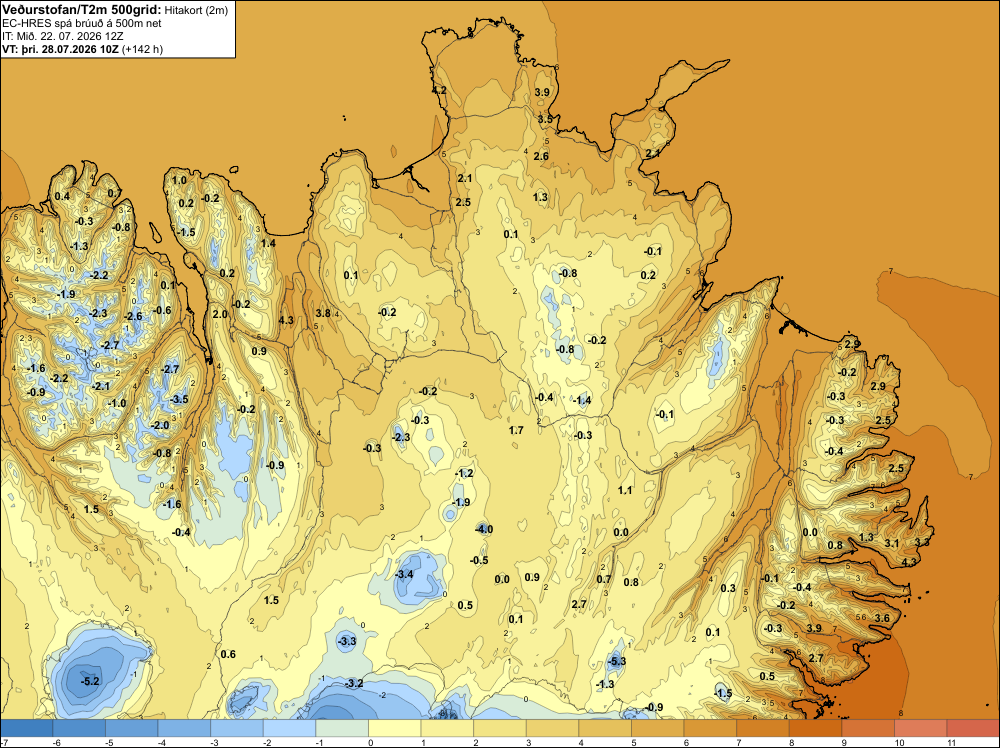
Task: Click the 3.8 temperature value
Action: (x=323, y=313)
